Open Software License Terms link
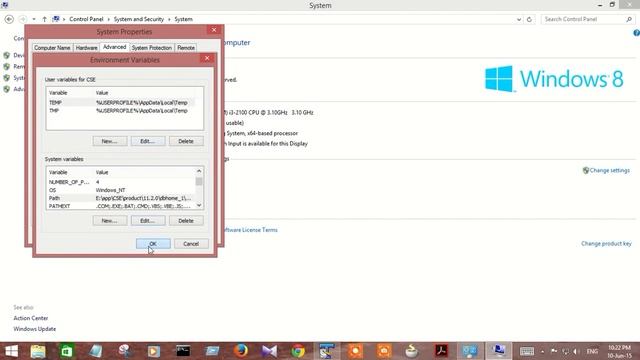This screenshot has width=640, height=360. (x=251, y=230)
